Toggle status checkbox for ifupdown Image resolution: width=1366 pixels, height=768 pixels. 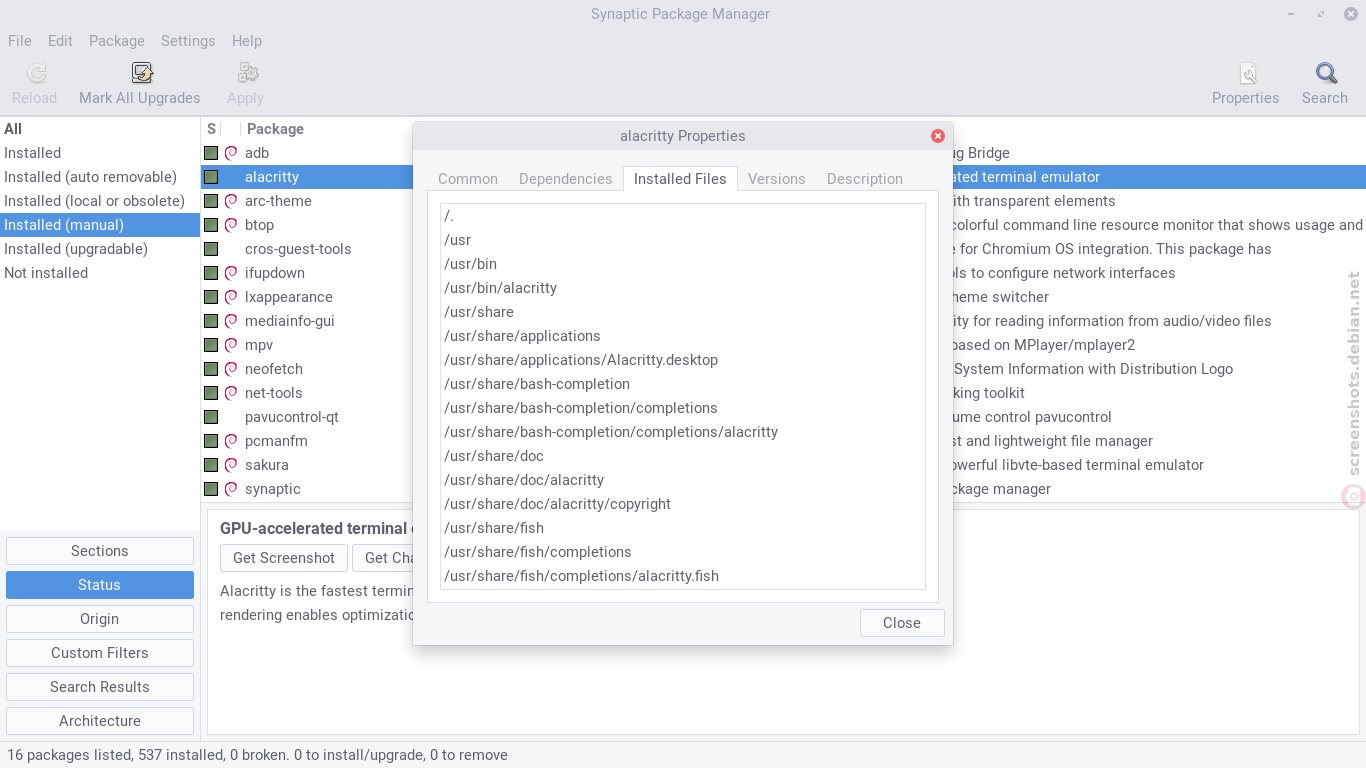[211, 273]
